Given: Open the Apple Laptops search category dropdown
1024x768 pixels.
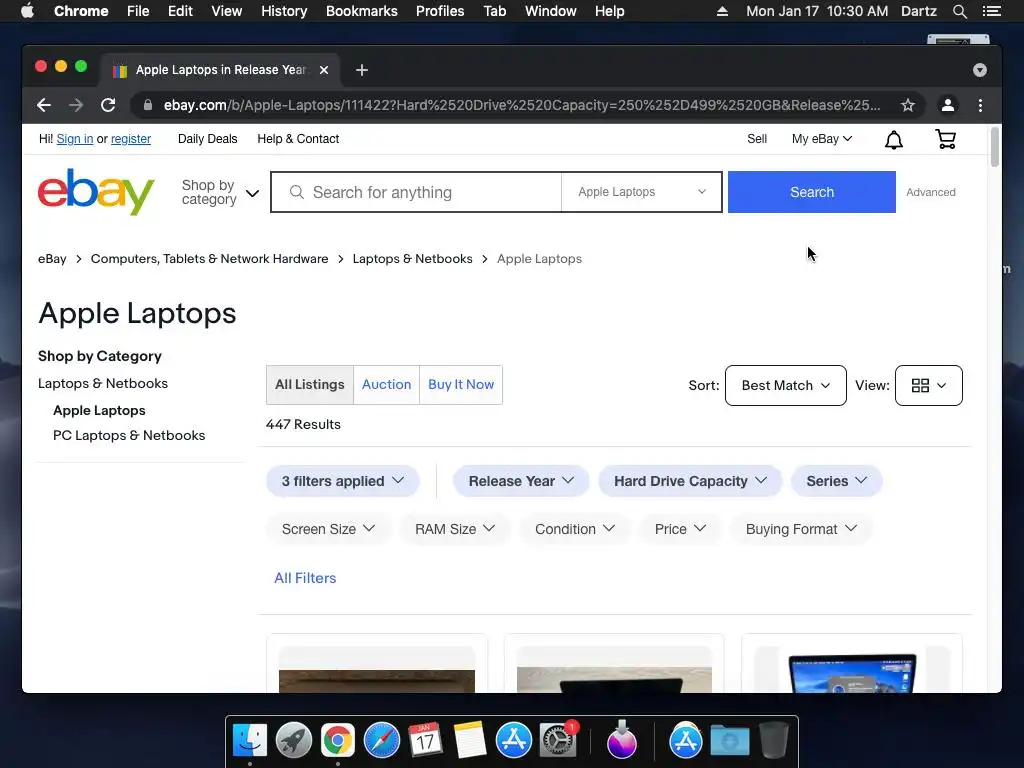Looking at the screenshot, I should click(641, 192).
